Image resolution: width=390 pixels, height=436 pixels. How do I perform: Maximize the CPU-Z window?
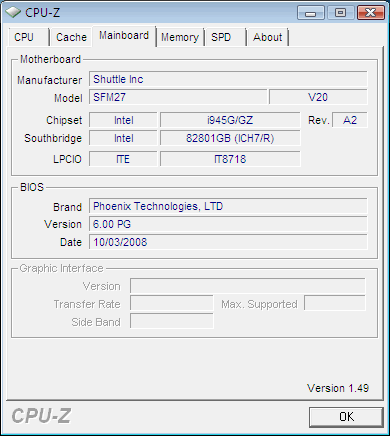[x=340, y=13]
